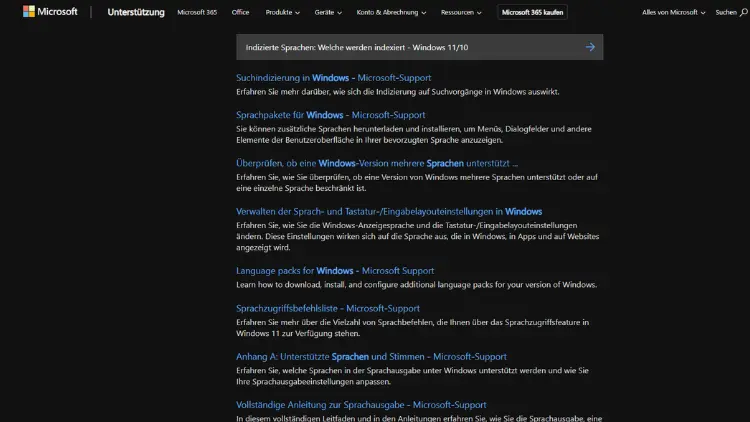
Task: Open Verwalten der Sprach- und Tastatur result
Action: coord(389,211)
